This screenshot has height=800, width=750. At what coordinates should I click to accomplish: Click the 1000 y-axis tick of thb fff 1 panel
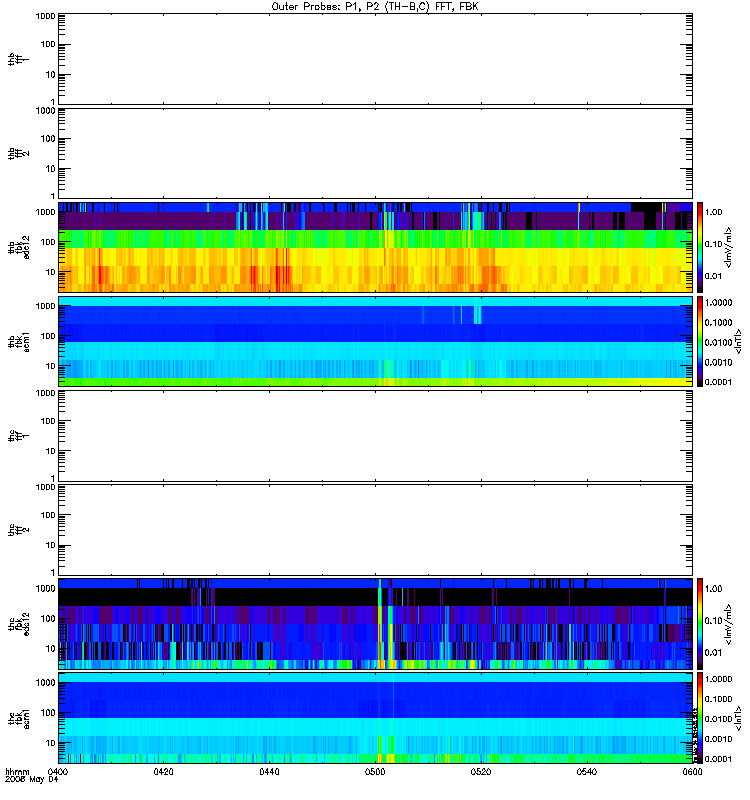(x=45, y=16)
